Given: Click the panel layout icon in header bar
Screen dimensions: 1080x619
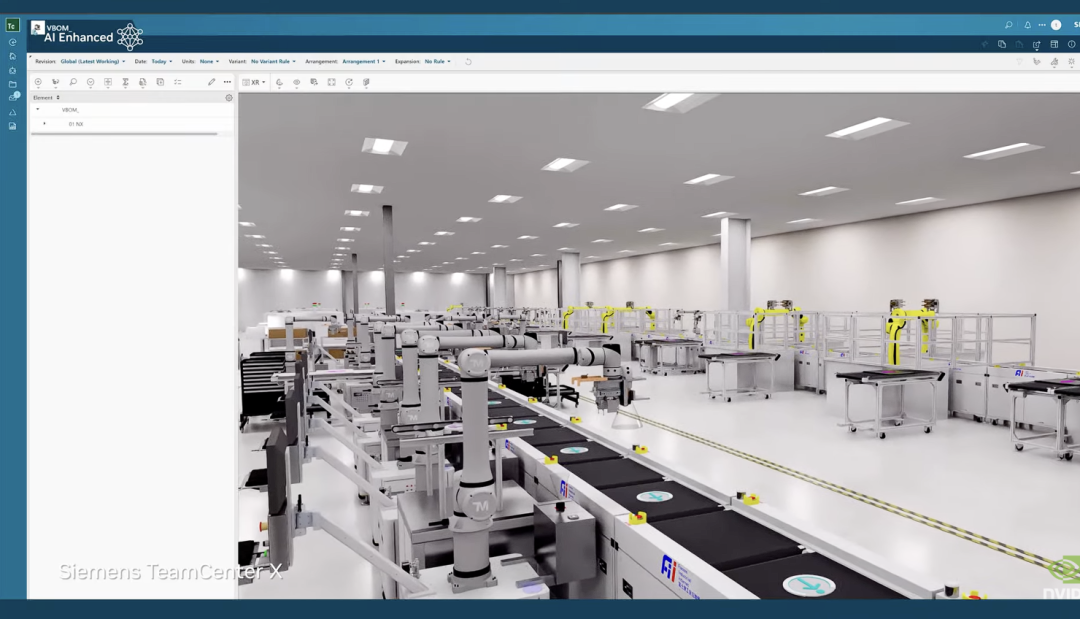Looking at the screenshot, I should point(1054,44).
